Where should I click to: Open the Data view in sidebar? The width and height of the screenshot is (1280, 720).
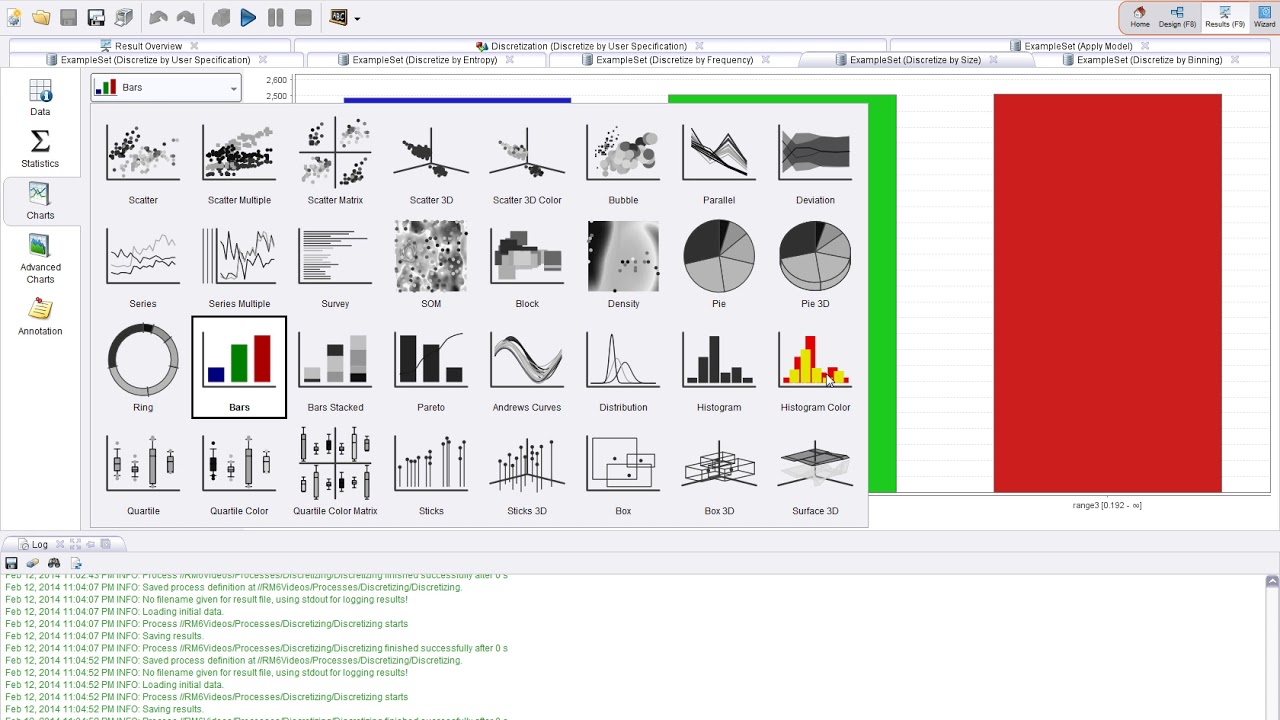40,98
